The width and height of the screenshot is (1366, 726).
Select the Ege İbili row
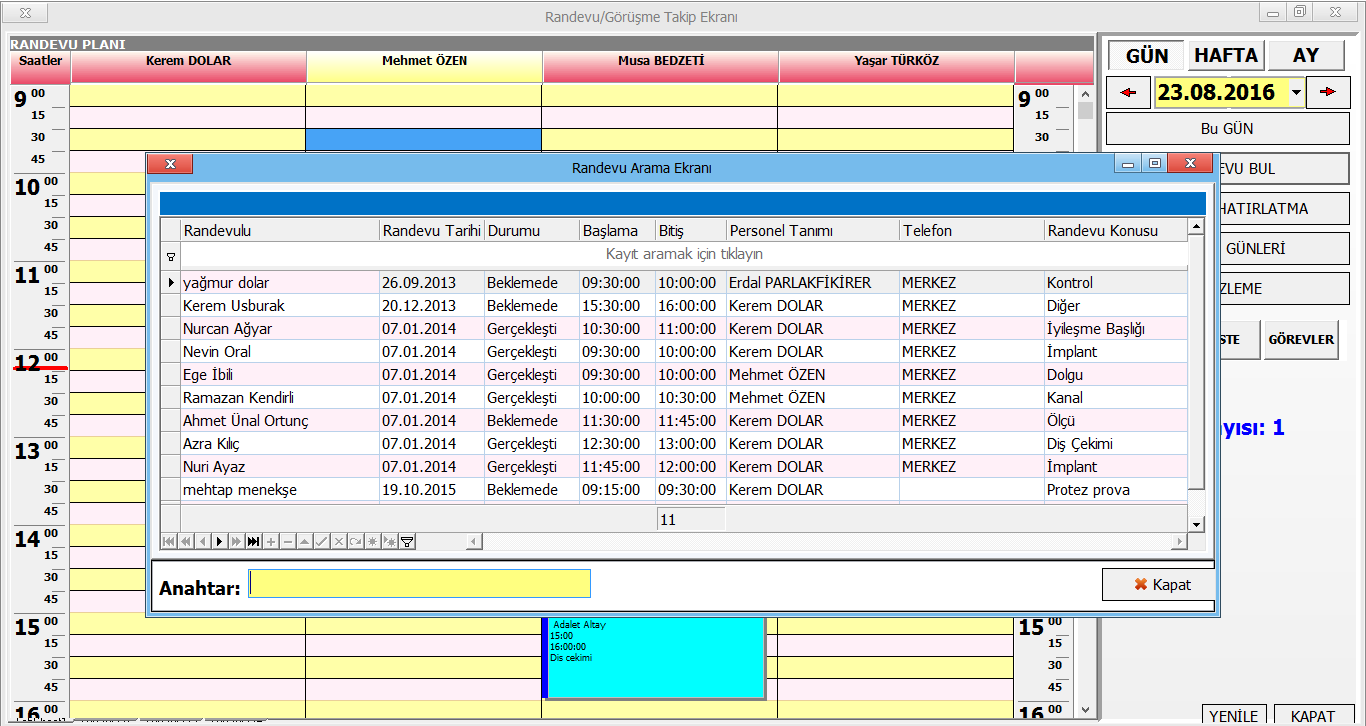click(x=674, y=375)
